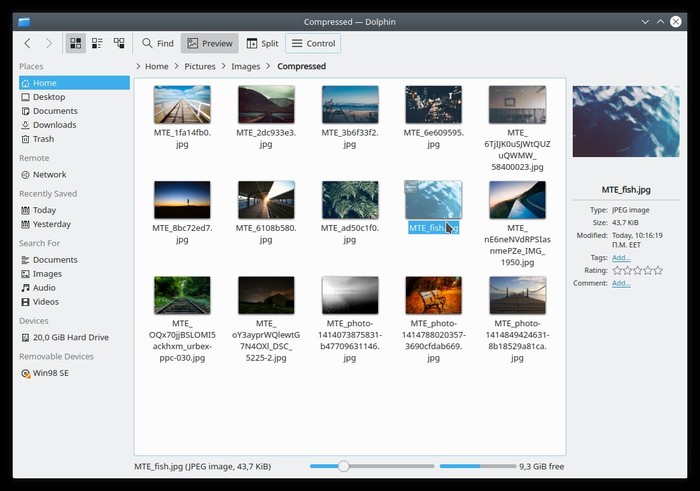
Task: Expand chevron before Home breadcrumb
Action: point(138,66)
